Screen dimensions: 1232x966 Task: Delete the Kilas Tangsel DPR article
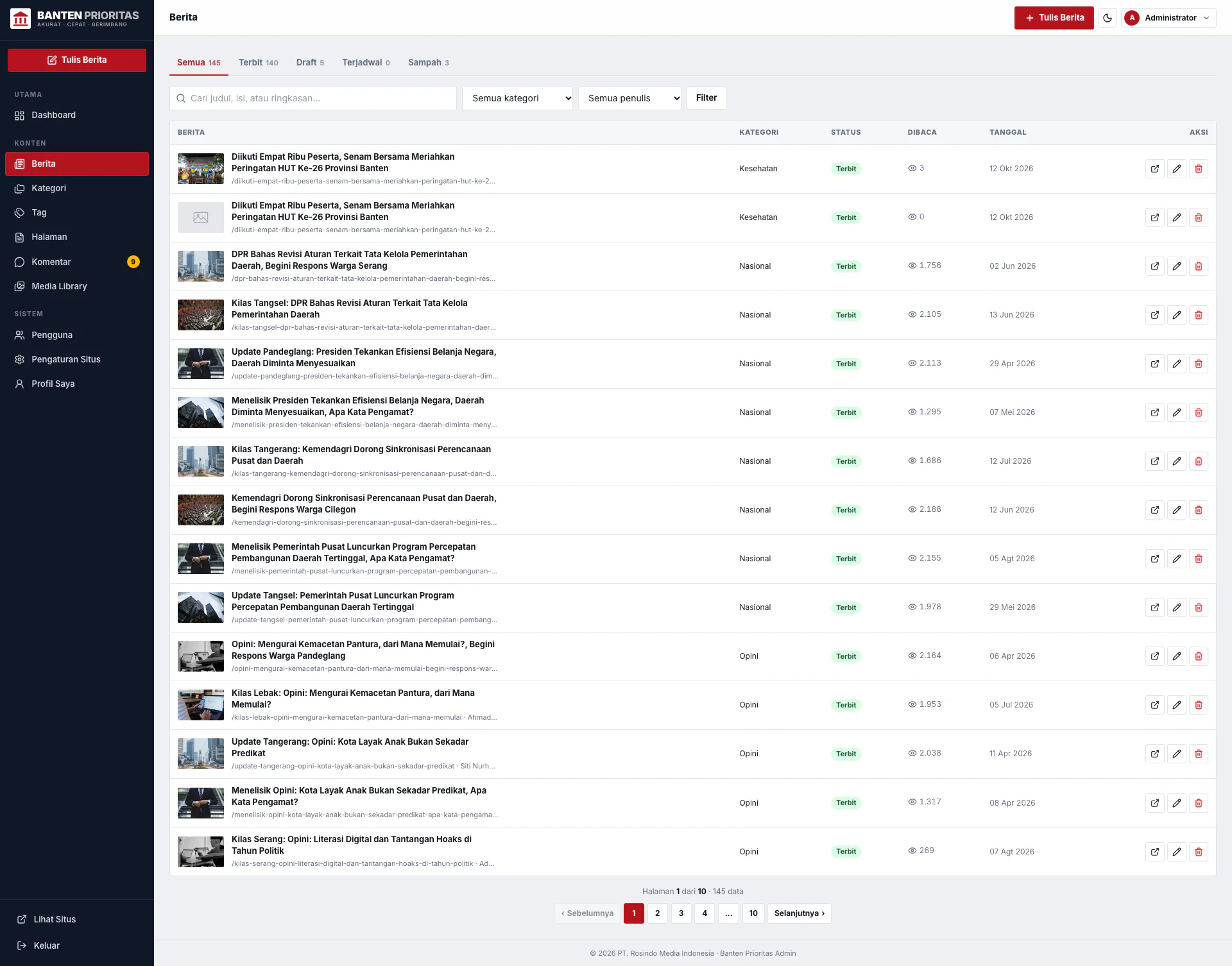pos(1199,315)
